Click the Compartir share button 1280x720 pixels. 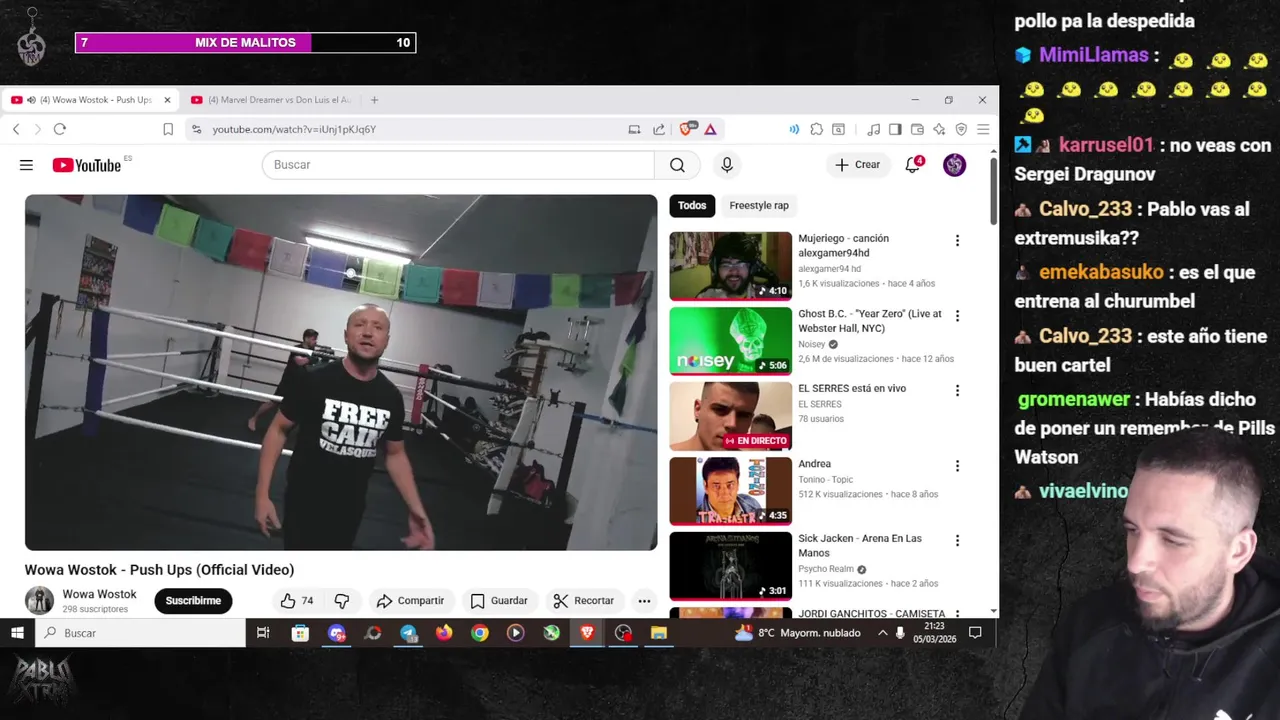coord(410,601)
